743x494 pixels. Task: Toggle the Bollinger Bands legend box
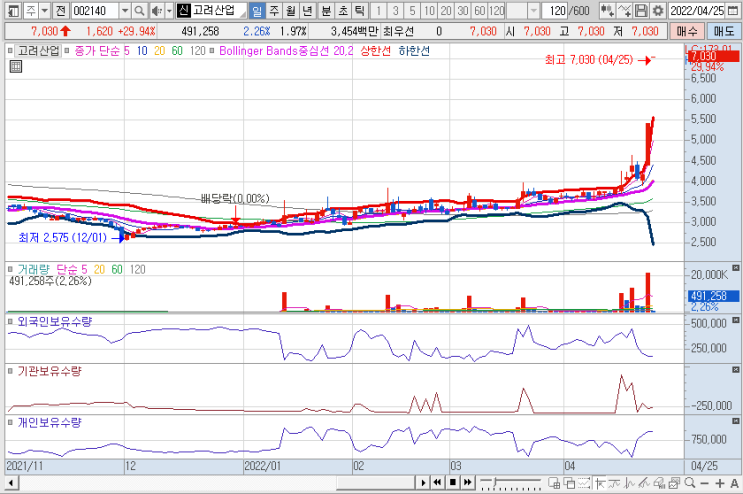[x=211, y=50]
